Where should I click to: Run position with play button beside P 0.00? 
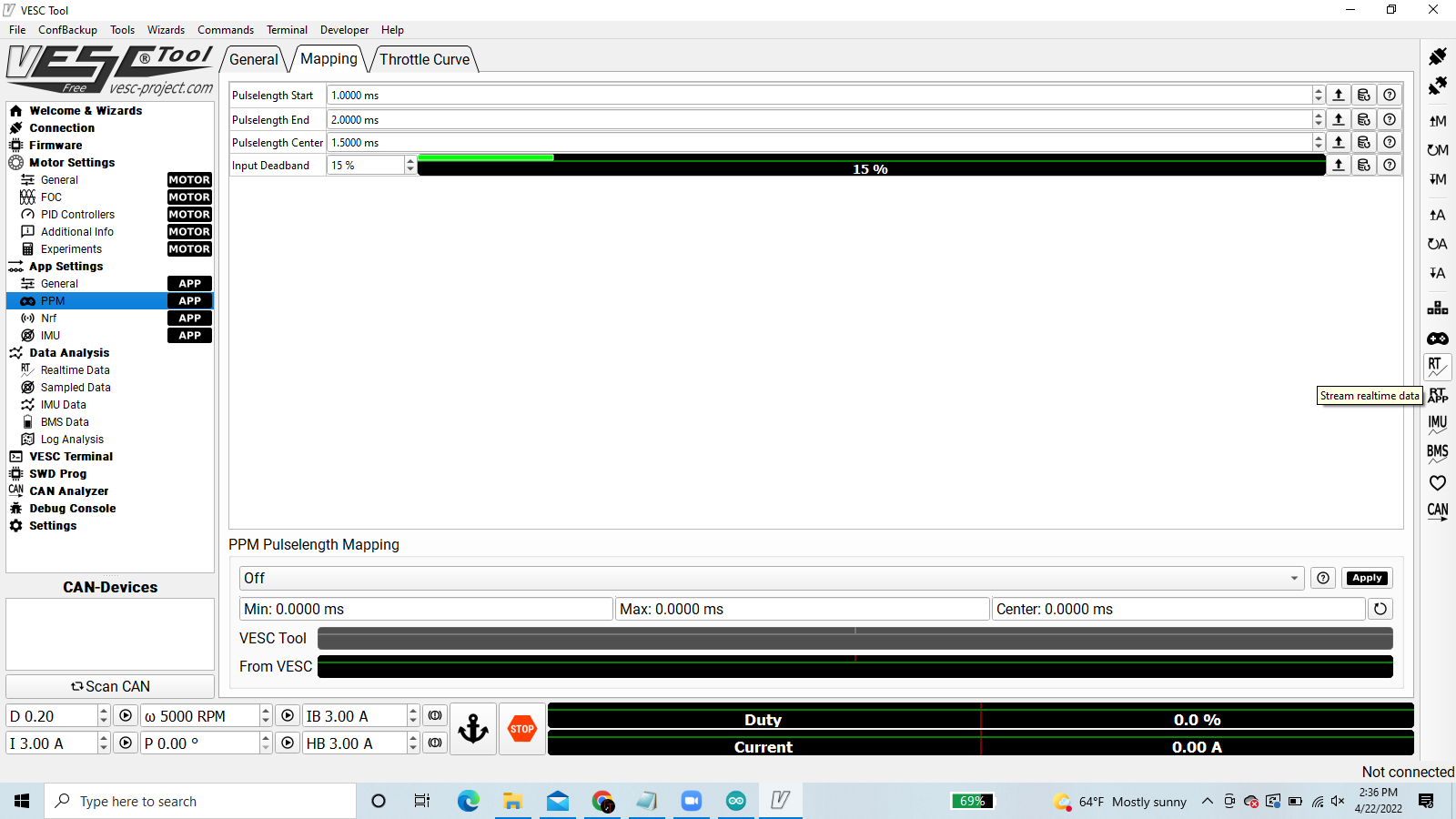288,743
